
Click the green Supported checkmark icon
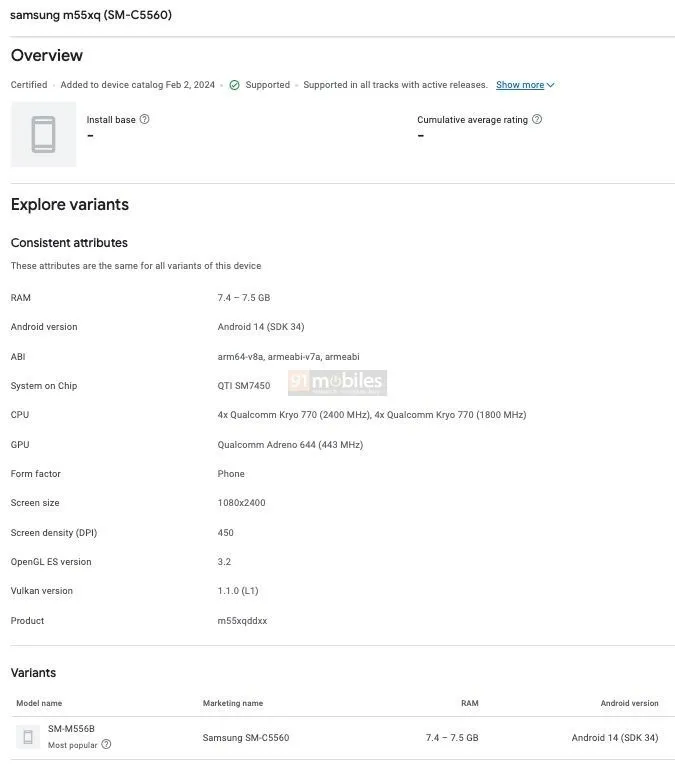234,85
